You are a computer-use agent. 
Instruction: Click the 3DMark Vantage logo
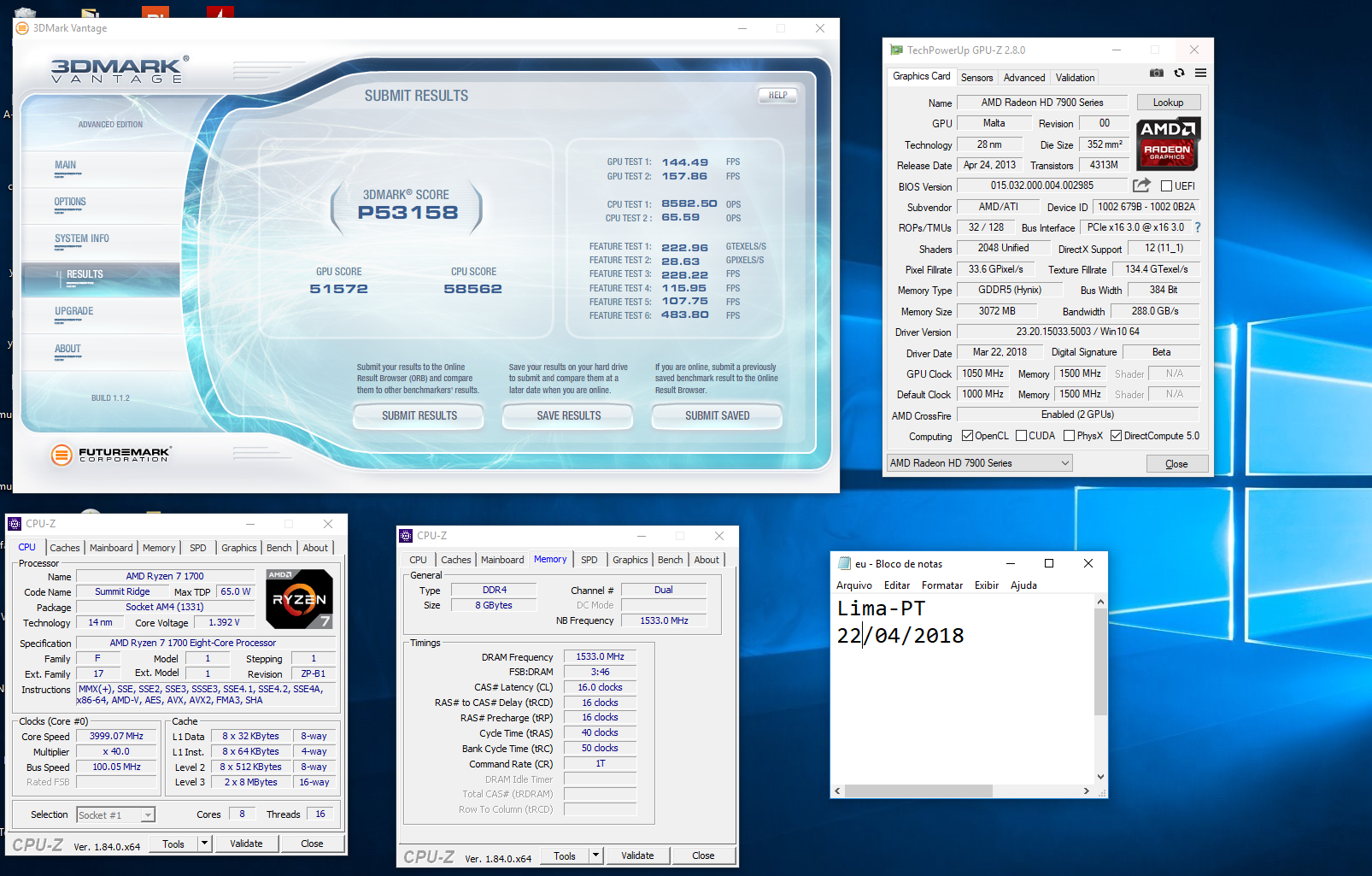[x=120, y=69]
